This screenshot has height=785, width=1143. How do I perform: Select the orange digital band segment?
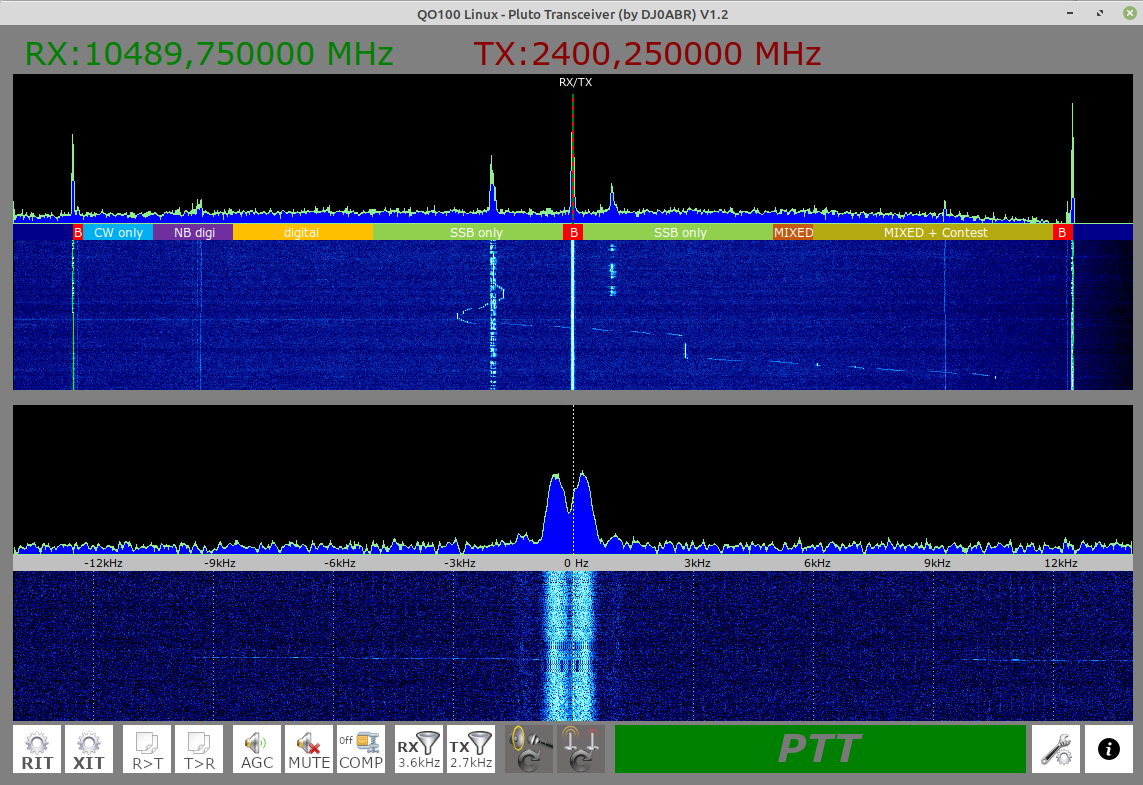point(302,232)
